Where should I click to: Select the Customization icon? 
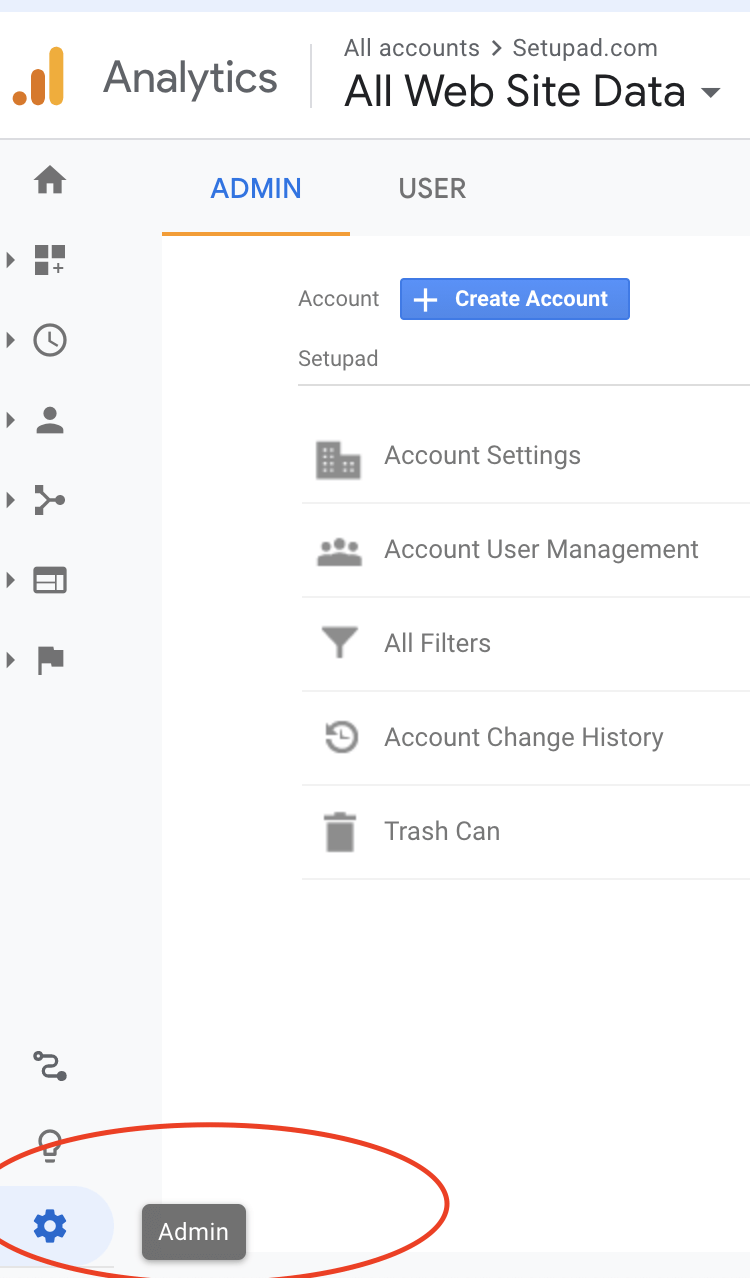[49, 260]
